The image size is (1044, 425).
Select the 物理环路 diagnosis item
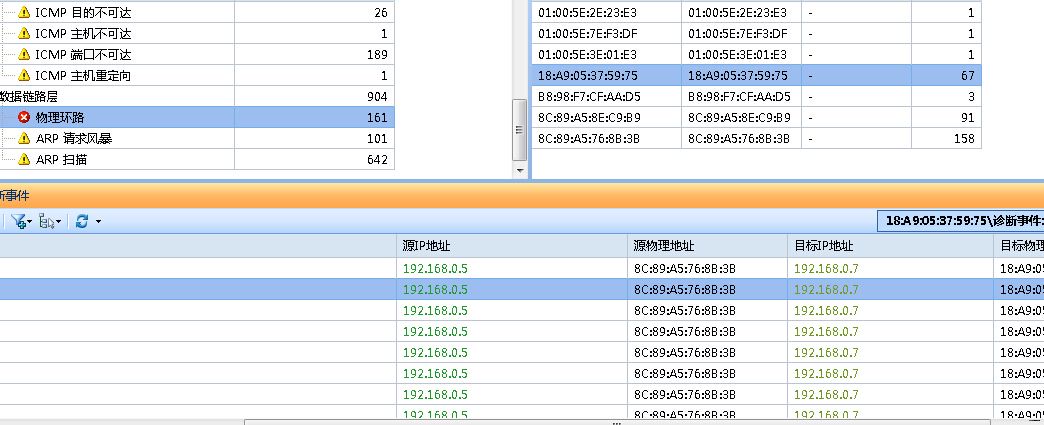coord(197,117)
